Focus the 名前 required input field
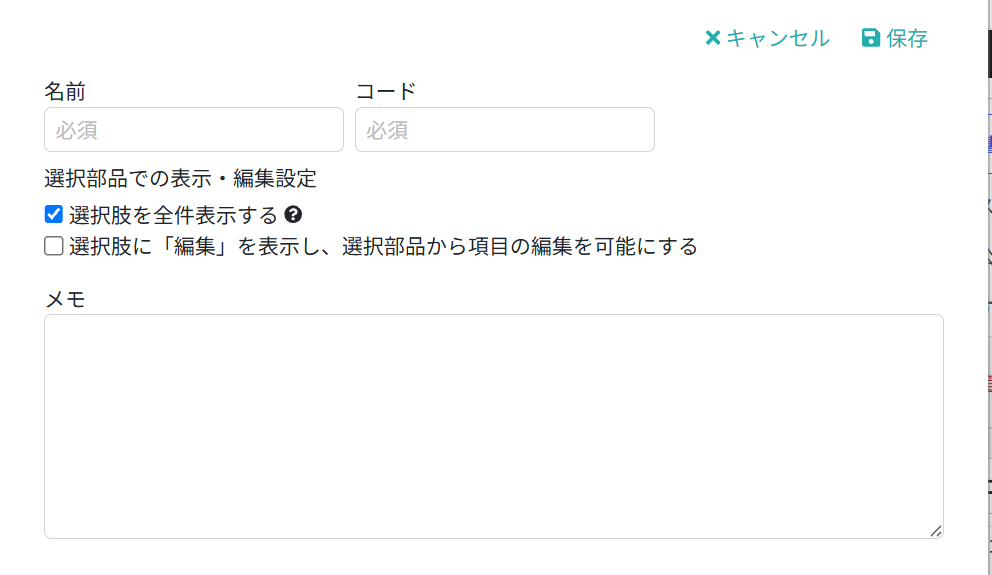Screen dimensions: 992x575 pos(194,130)
